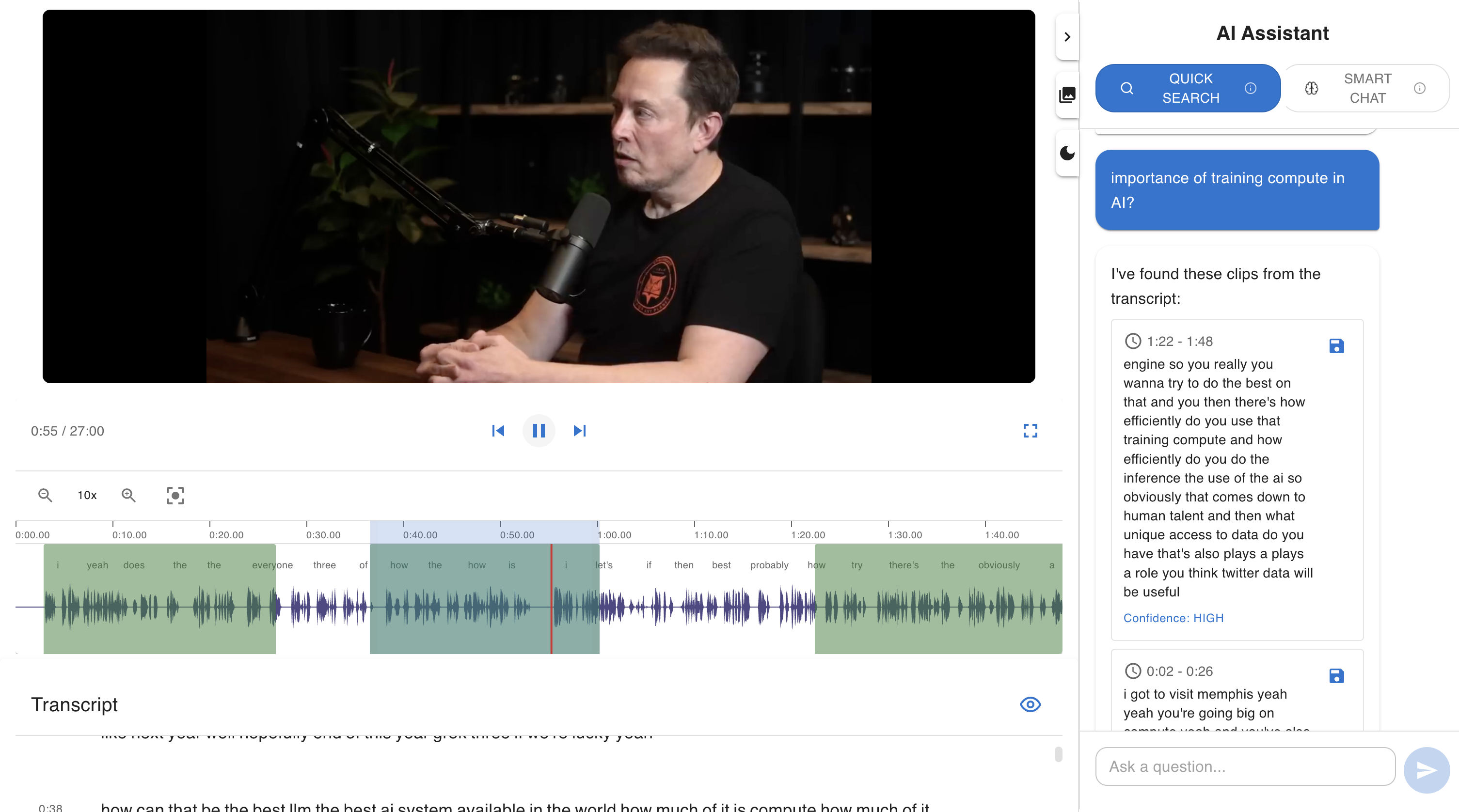Save the 1:22 - 1:48 clip
Viewport: 1459px width, 812px height.
(x=1336, y=346)
